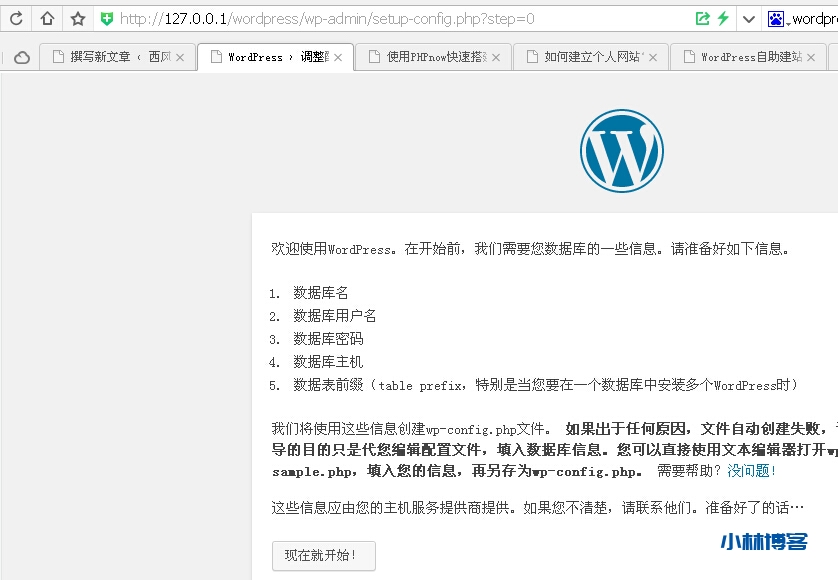Go to the browser home page

tap(47, 19)
